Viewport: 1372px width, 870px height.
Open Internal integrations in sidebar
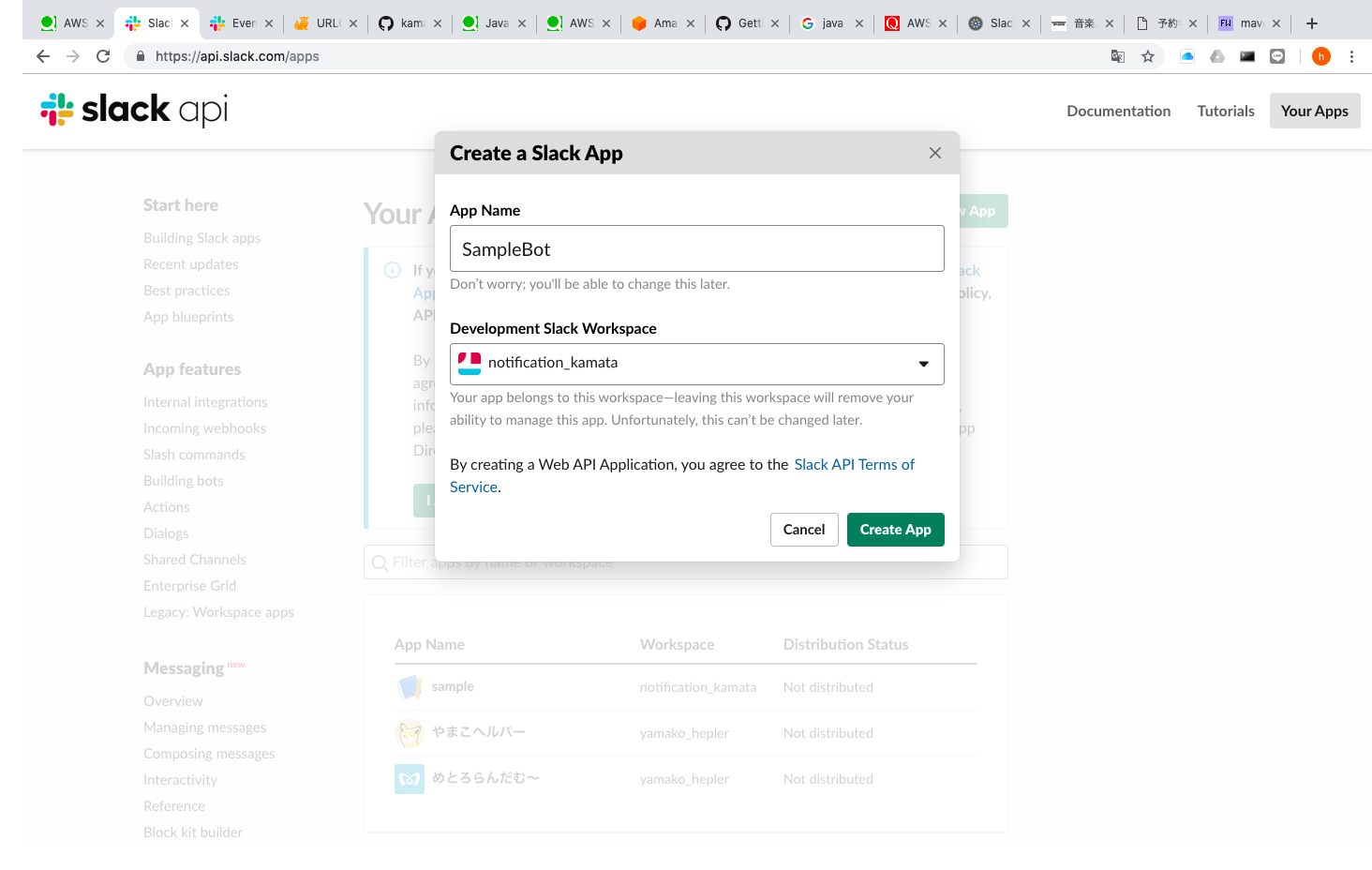205,402
